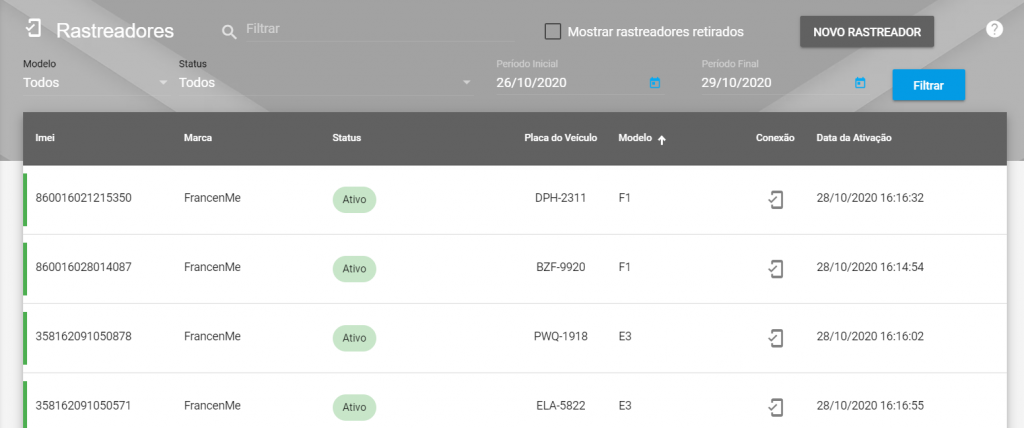Click activation date 28/10/2020 16:16:32
This screenshot has width=1024, height=428.
point(870,198)
